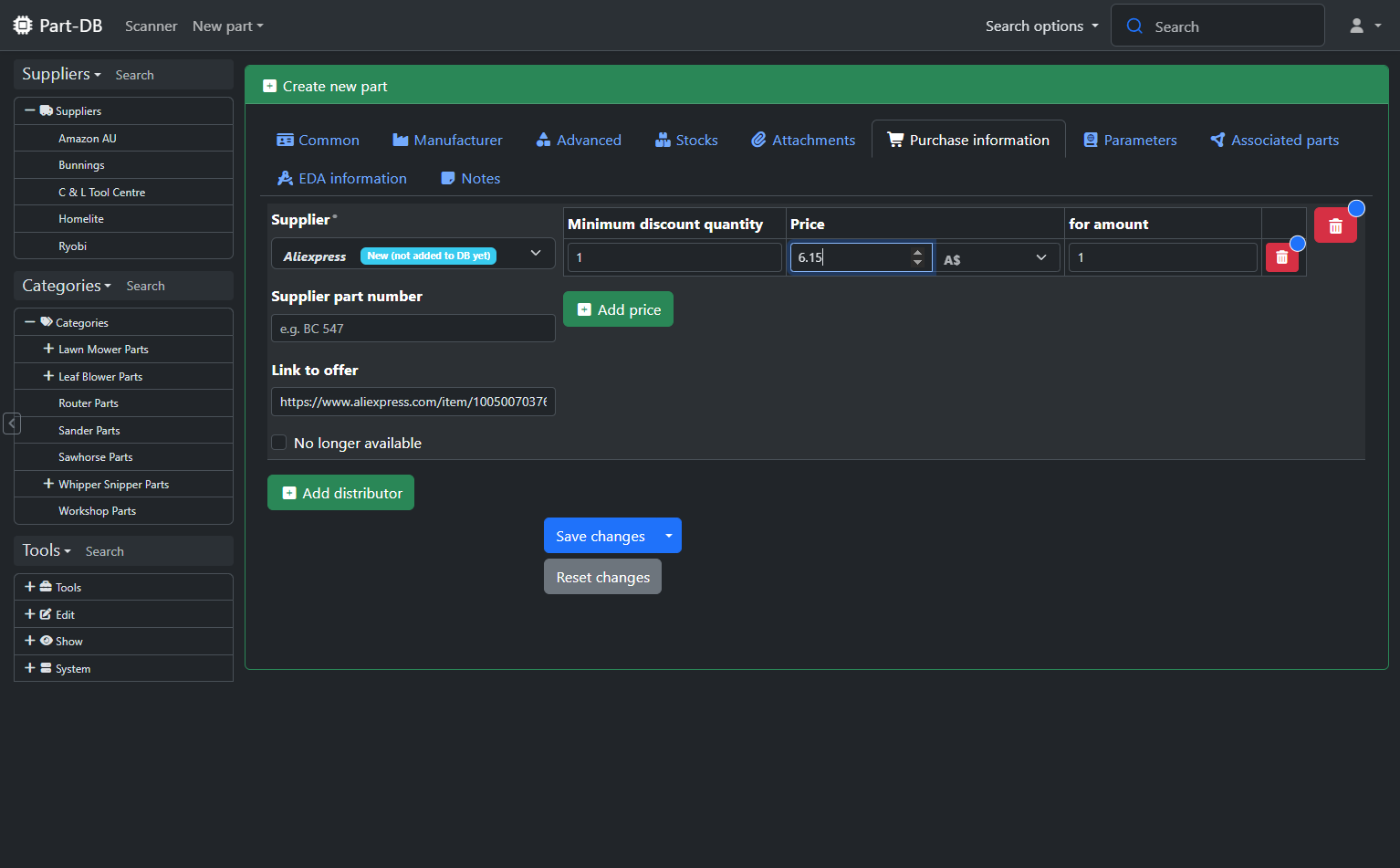Expand the Whipper Snipper Parts category
This screenshot has width=1400, height=868.
pyautogui.click(x=48, y=484)
